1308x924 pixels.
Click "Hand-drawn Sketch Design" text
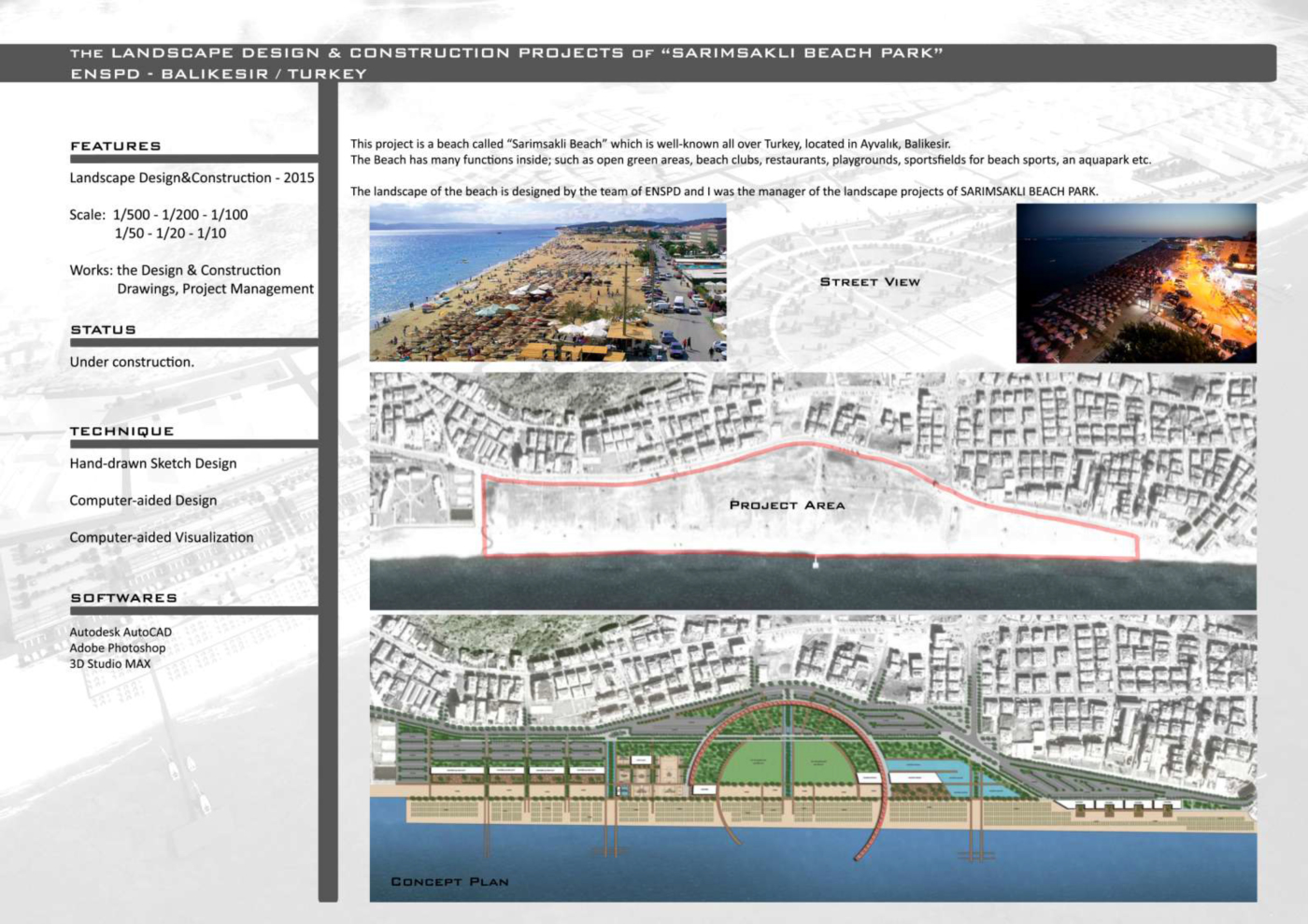pos(153,463)
